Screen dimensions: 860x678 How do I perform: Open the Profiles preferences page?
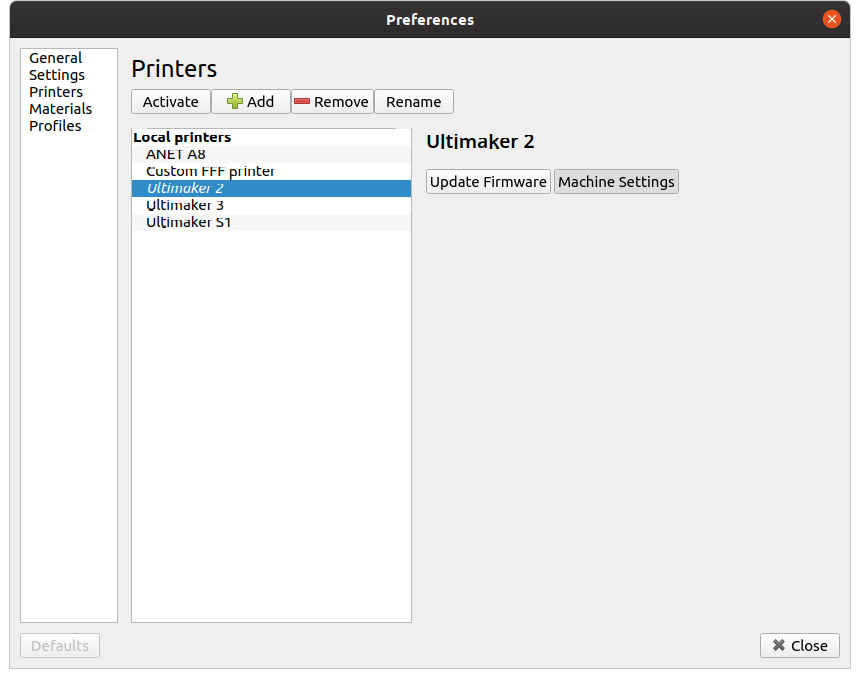55,126
